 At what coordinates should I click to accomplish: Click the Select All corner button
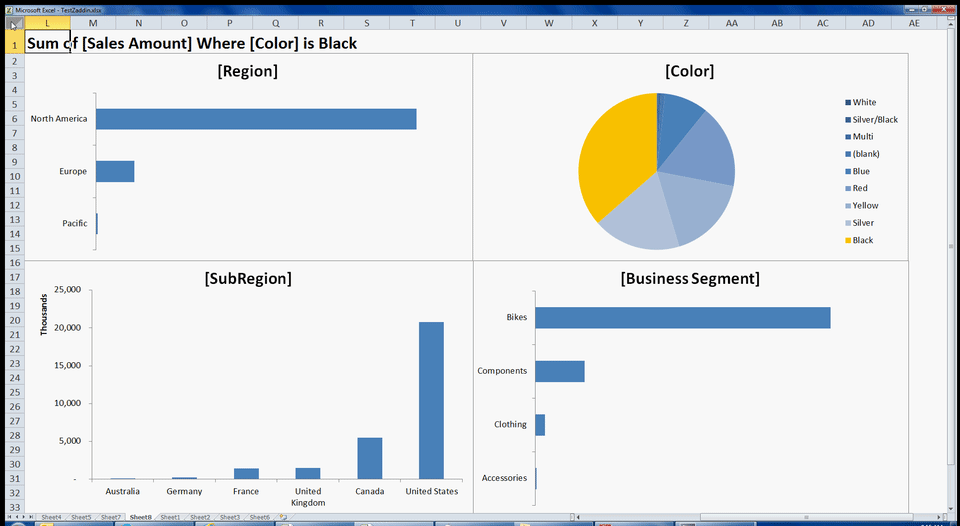[x=14, y=23]
